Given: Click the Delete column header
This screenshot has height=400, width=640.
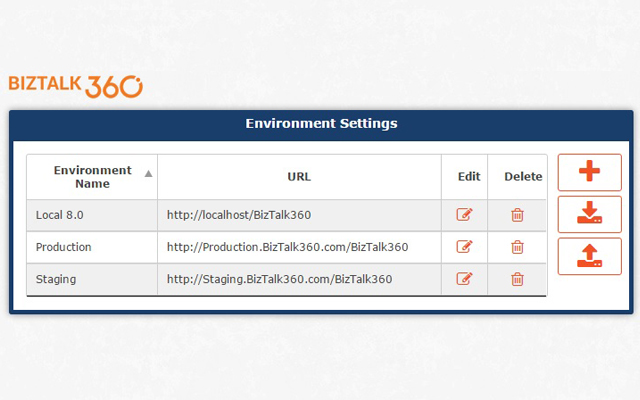Looking at the screenshot, I should [x=523, y=177].
